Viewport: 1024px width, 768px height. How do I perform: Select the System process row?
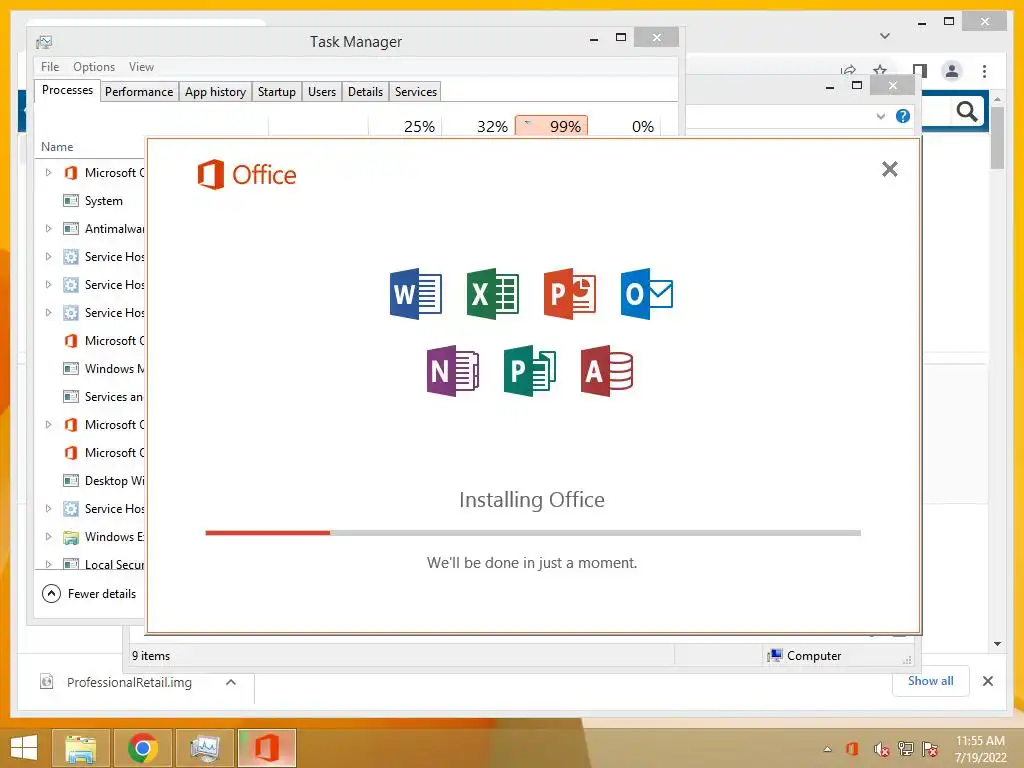[90, 200]
